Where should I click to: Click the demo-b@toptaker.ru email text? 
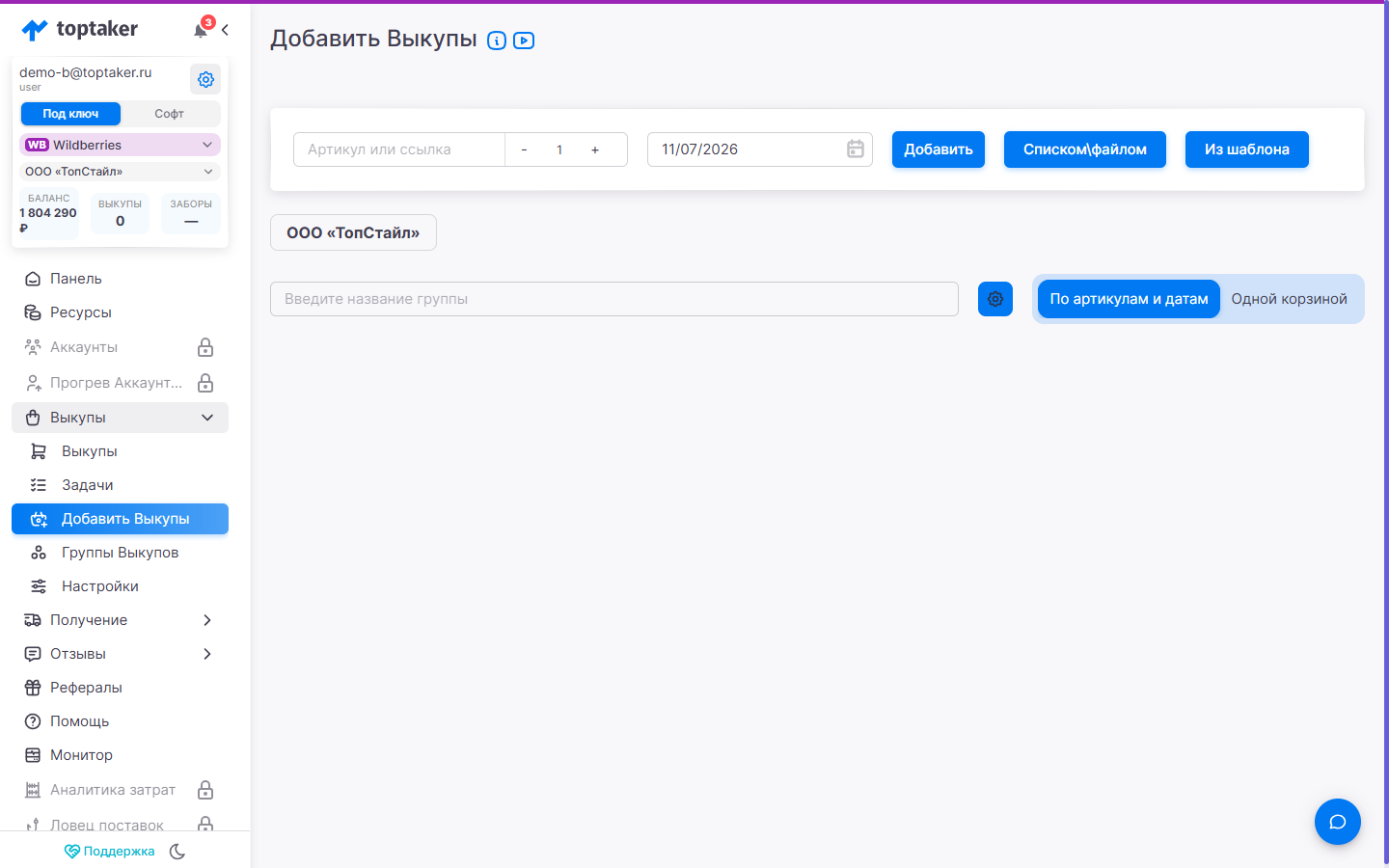point(86,72)
